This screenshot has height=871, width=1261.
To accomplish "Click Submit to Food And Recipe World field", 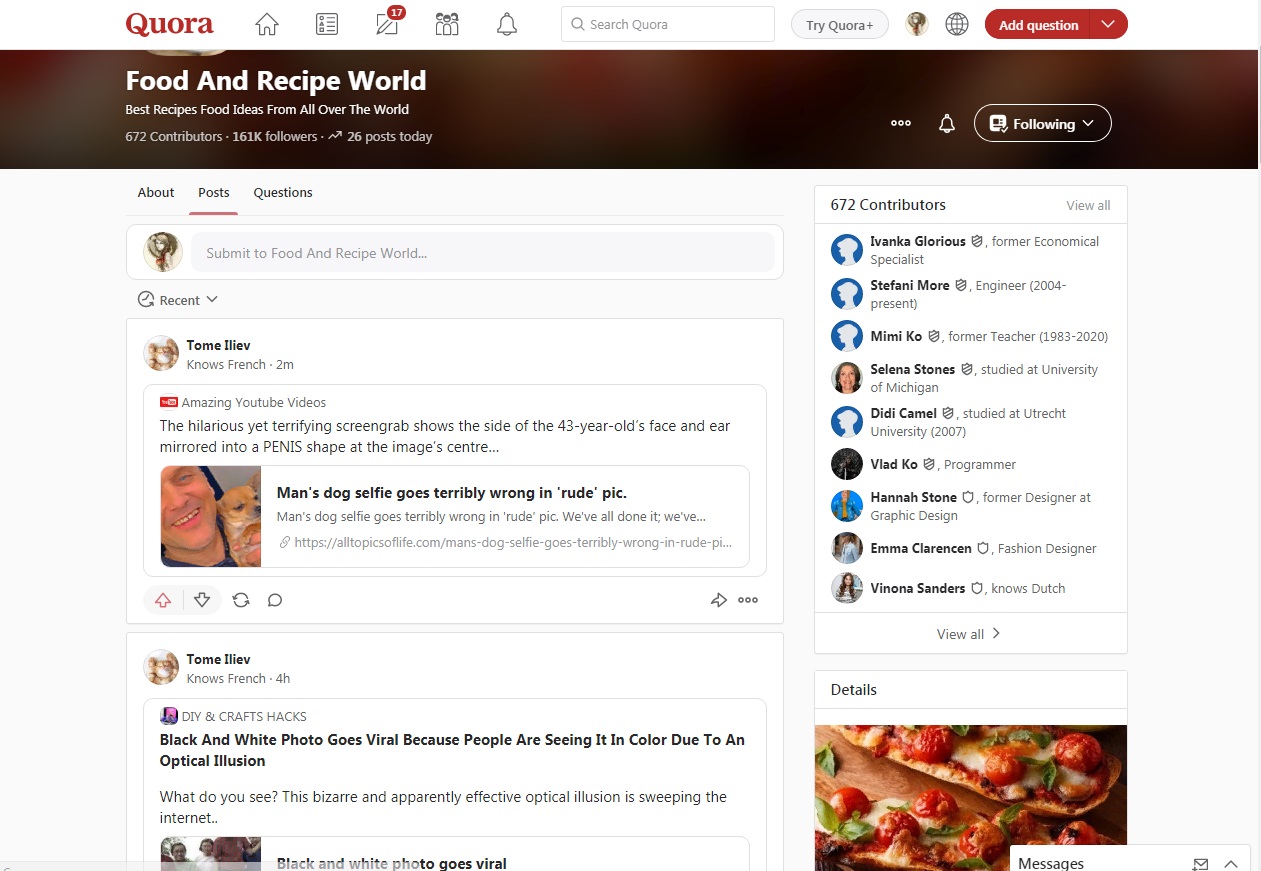I will pyautogui.click(x=483, y=253).
